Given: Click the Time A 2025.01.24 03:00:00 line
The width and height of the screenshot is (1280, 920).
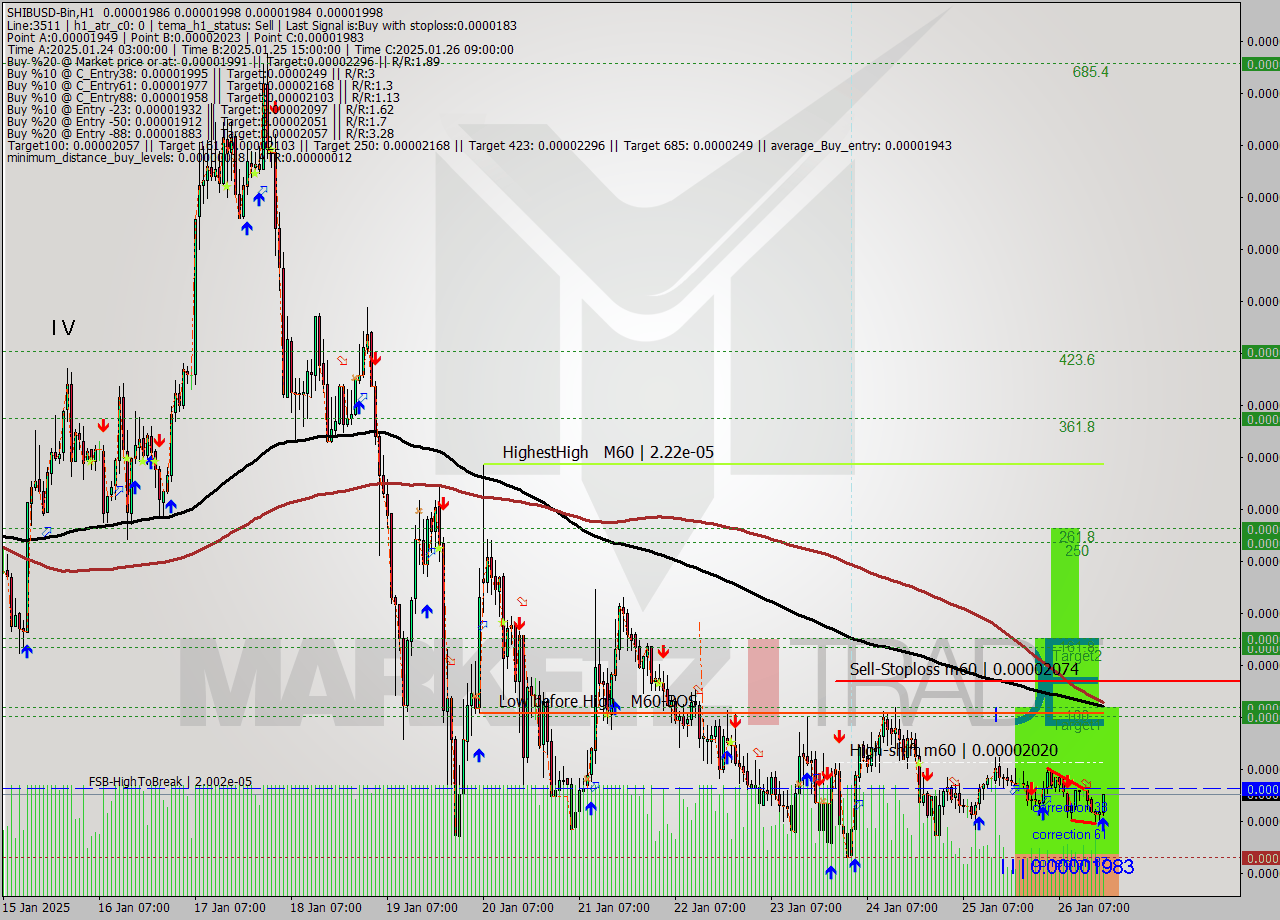Looking at the screenshot, I should click(260, 49).
